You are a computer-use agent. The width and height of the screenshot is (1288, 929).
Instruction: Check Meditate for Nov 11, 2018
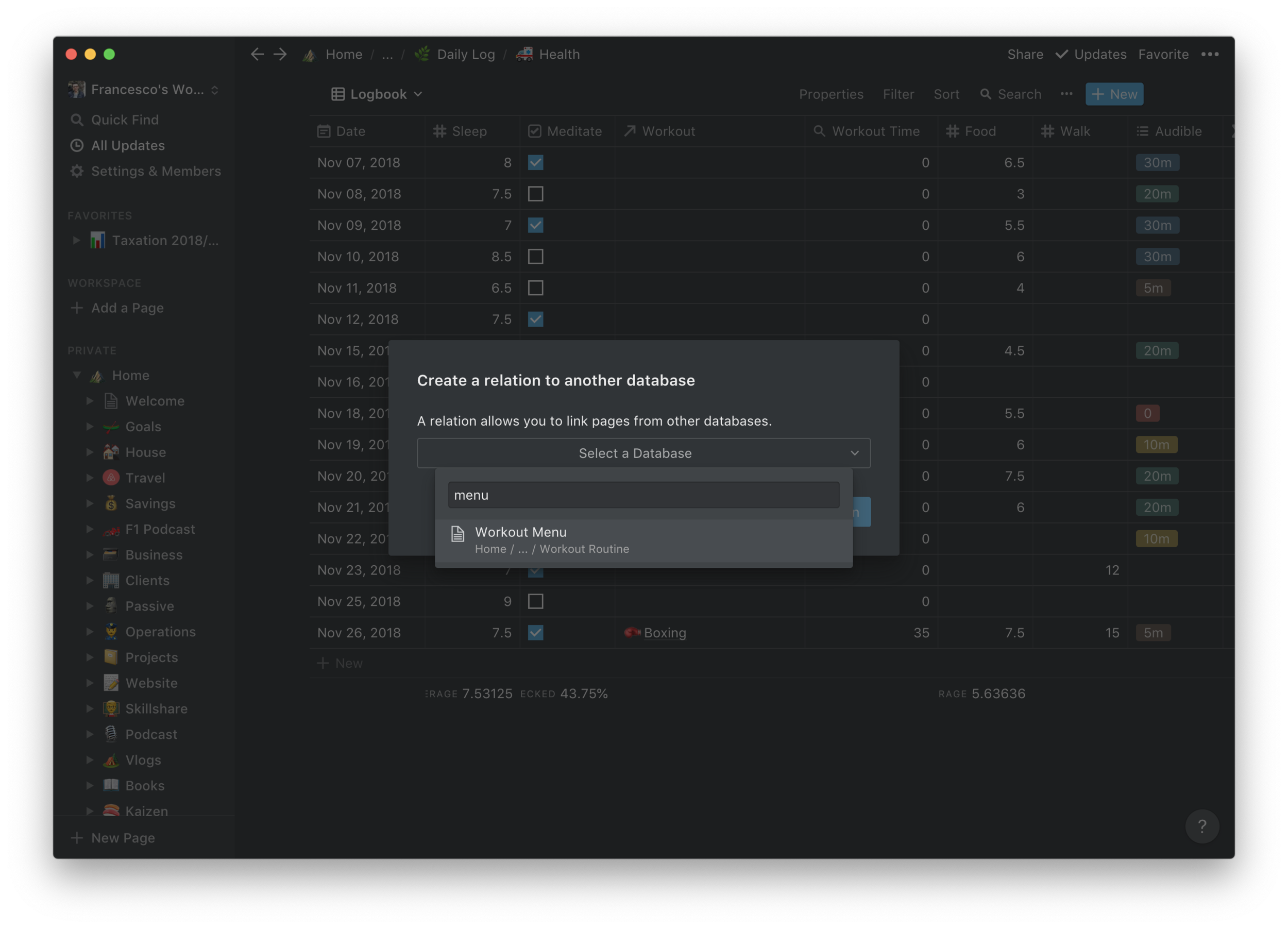tap(535, 288)
